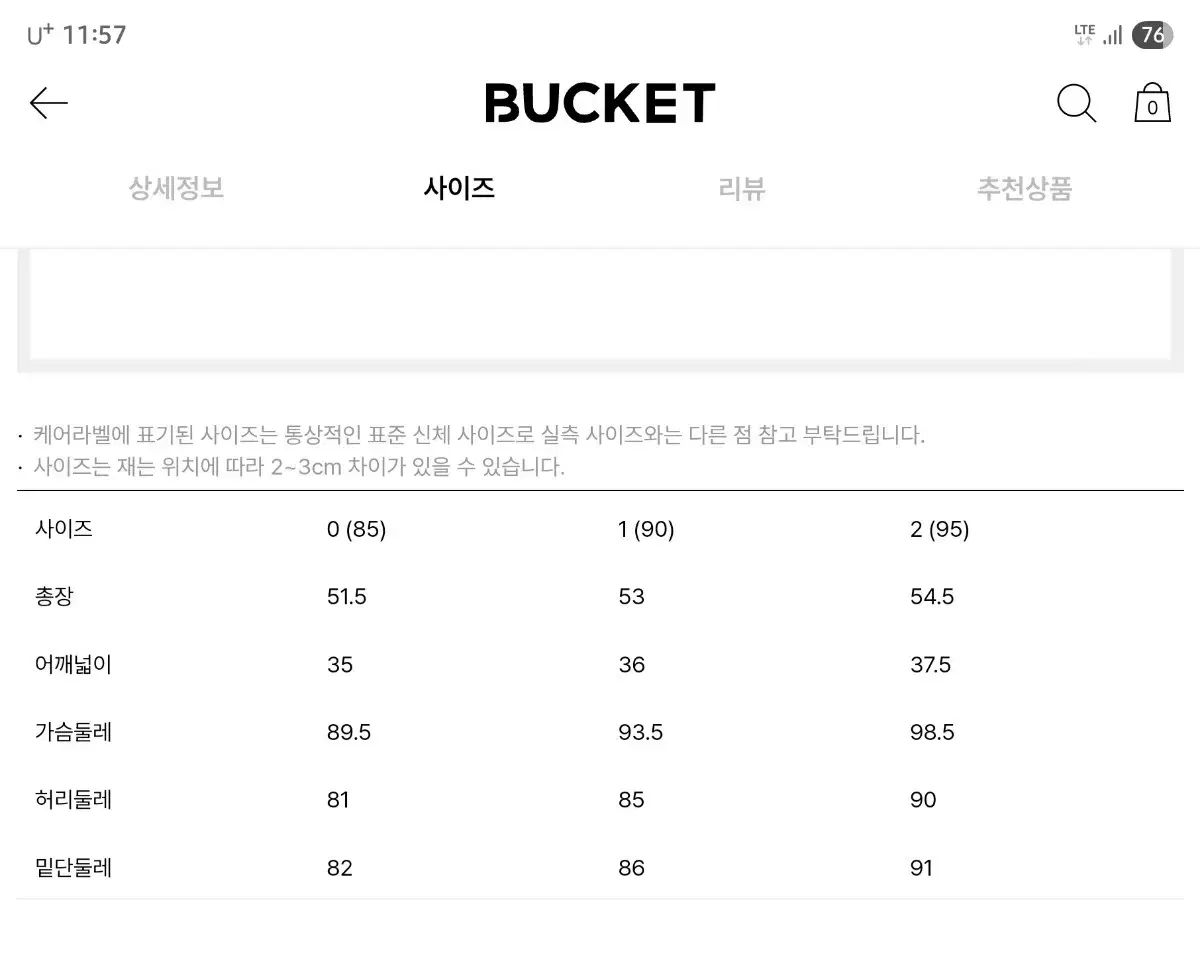Tap the 2 (95) size column header
This screenshot has height=959, width=1200.
(939, 529)
